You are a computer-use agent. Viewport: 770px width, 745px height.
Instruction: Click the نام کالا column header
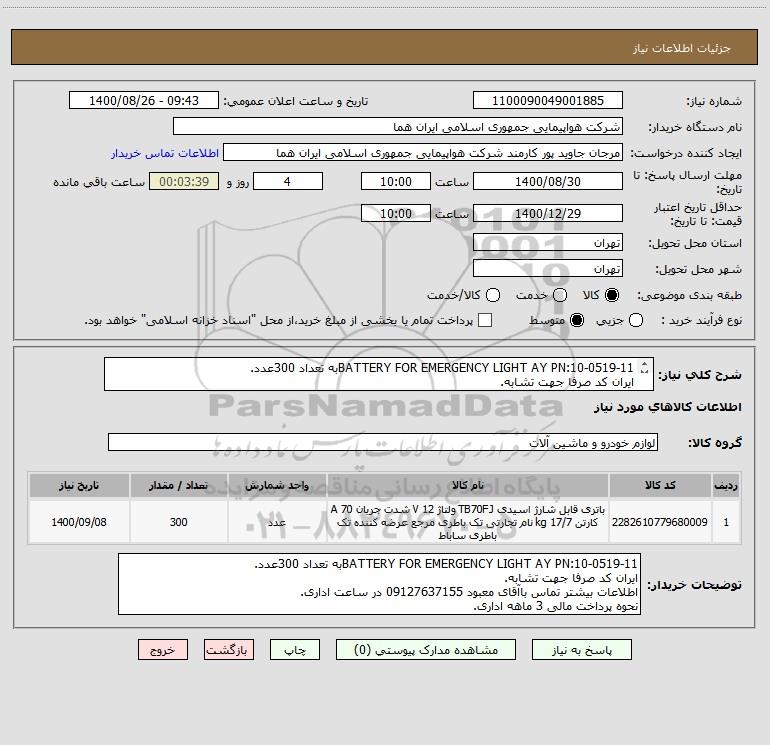[468, 485]
